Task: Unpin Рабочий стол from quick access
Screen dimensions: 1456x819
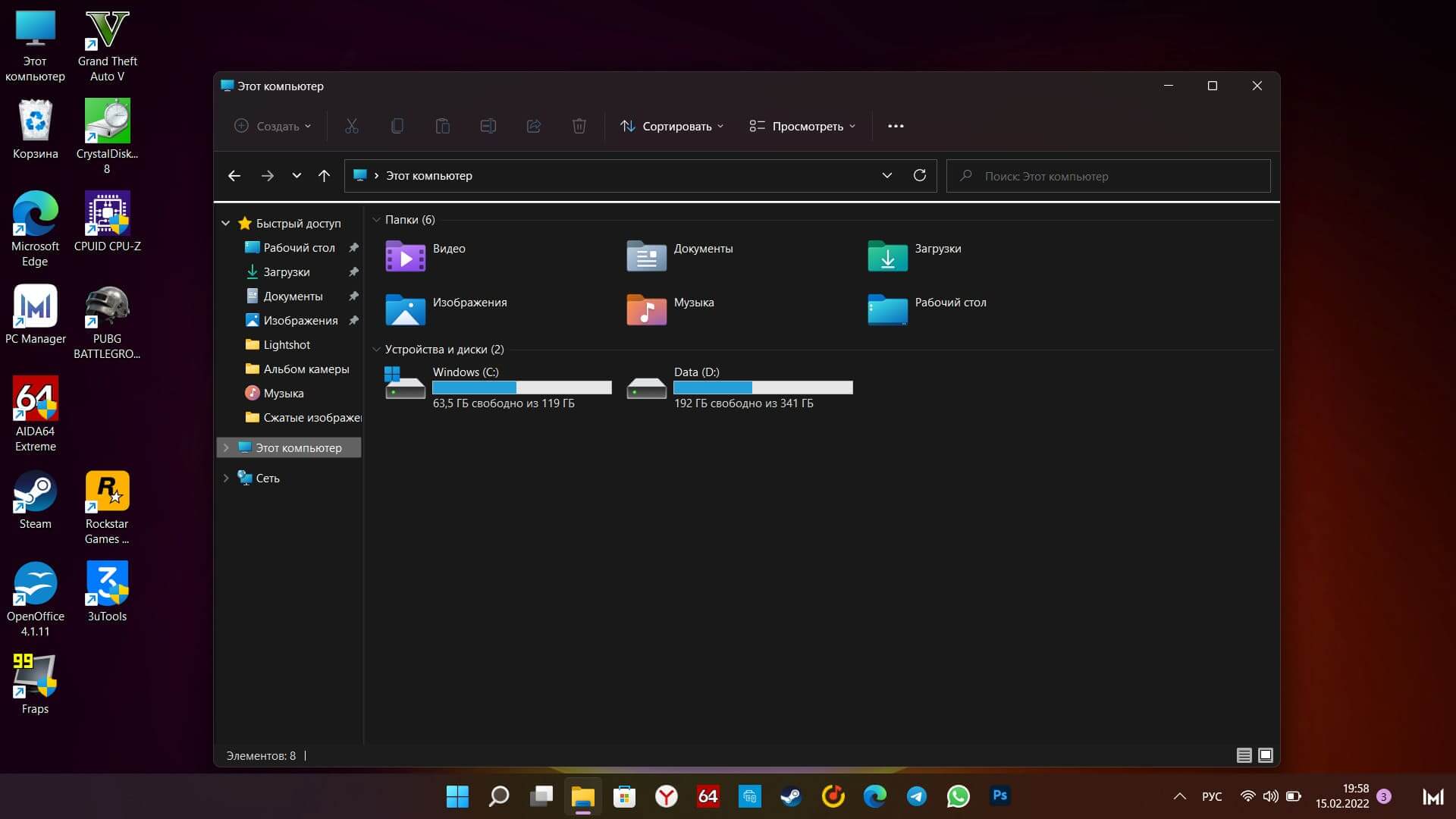Action: coord(353,248)
